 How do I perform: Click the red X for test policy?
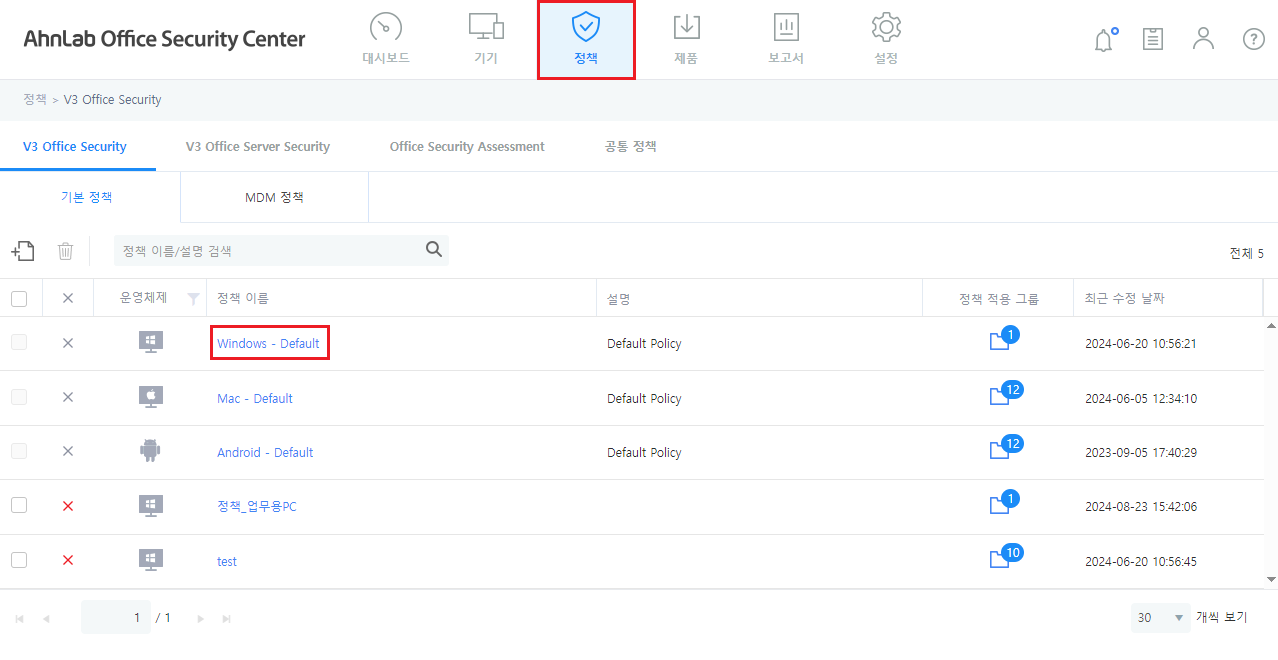pyautogui.click(x=68, y=560)
